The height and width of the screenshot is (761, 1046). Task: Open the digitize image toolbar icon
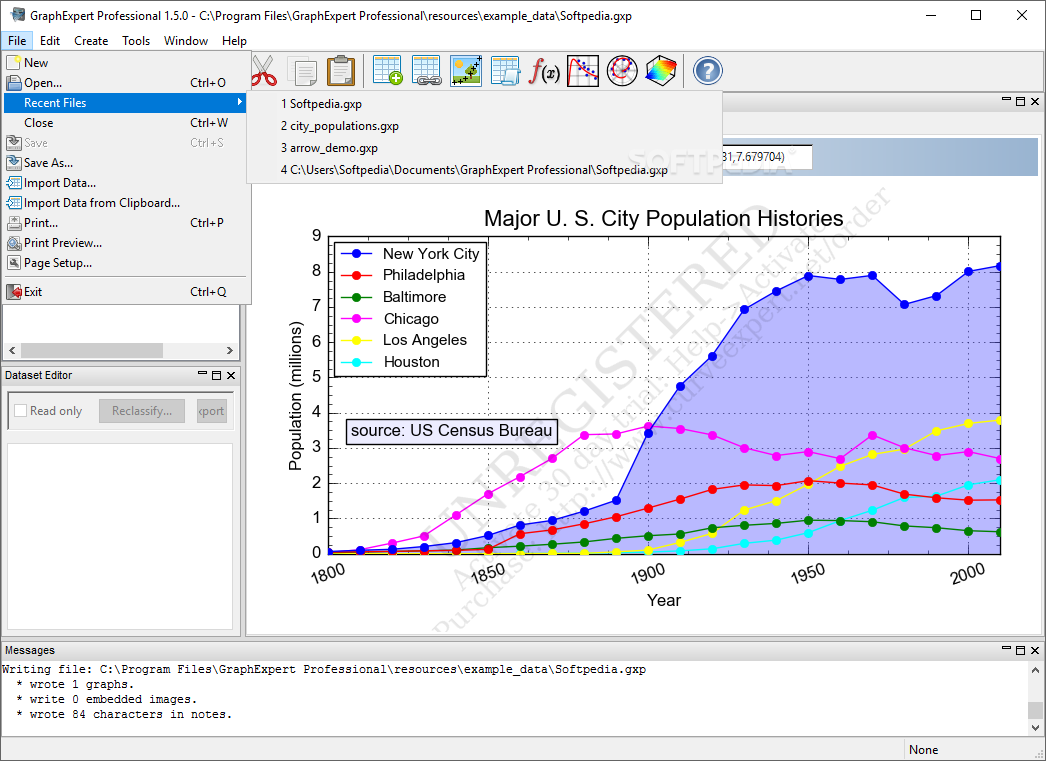point(466,71)
